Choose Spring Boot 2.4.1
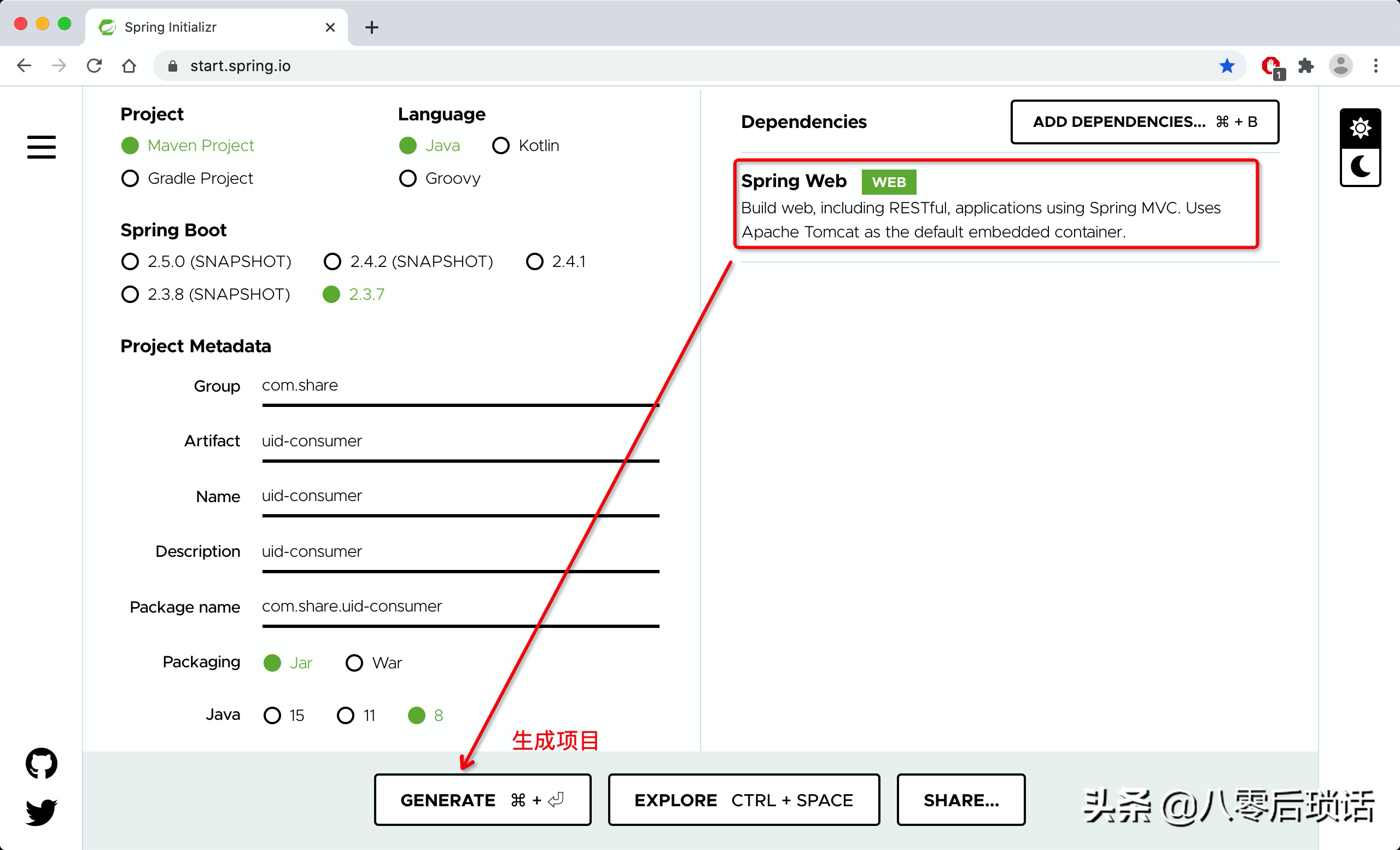1400x850 pixels. [556, 261]
